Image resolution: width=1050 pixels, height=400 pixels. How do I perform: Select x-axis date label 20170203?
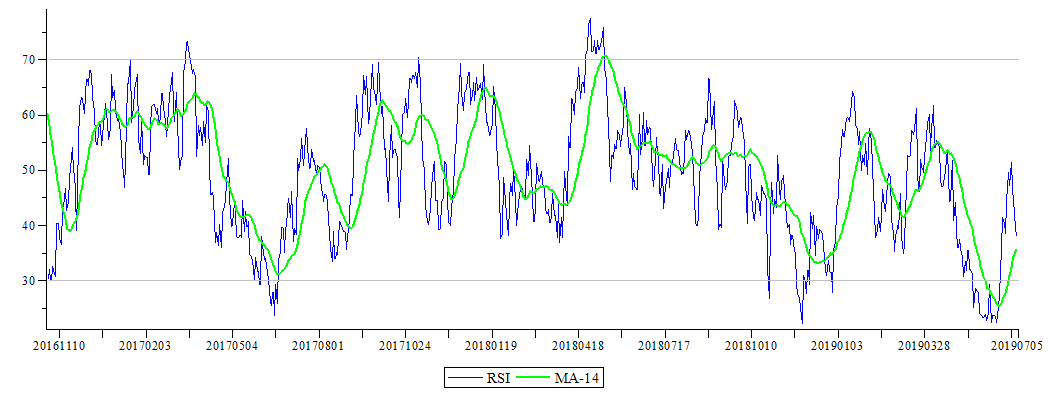pos(147,346)
